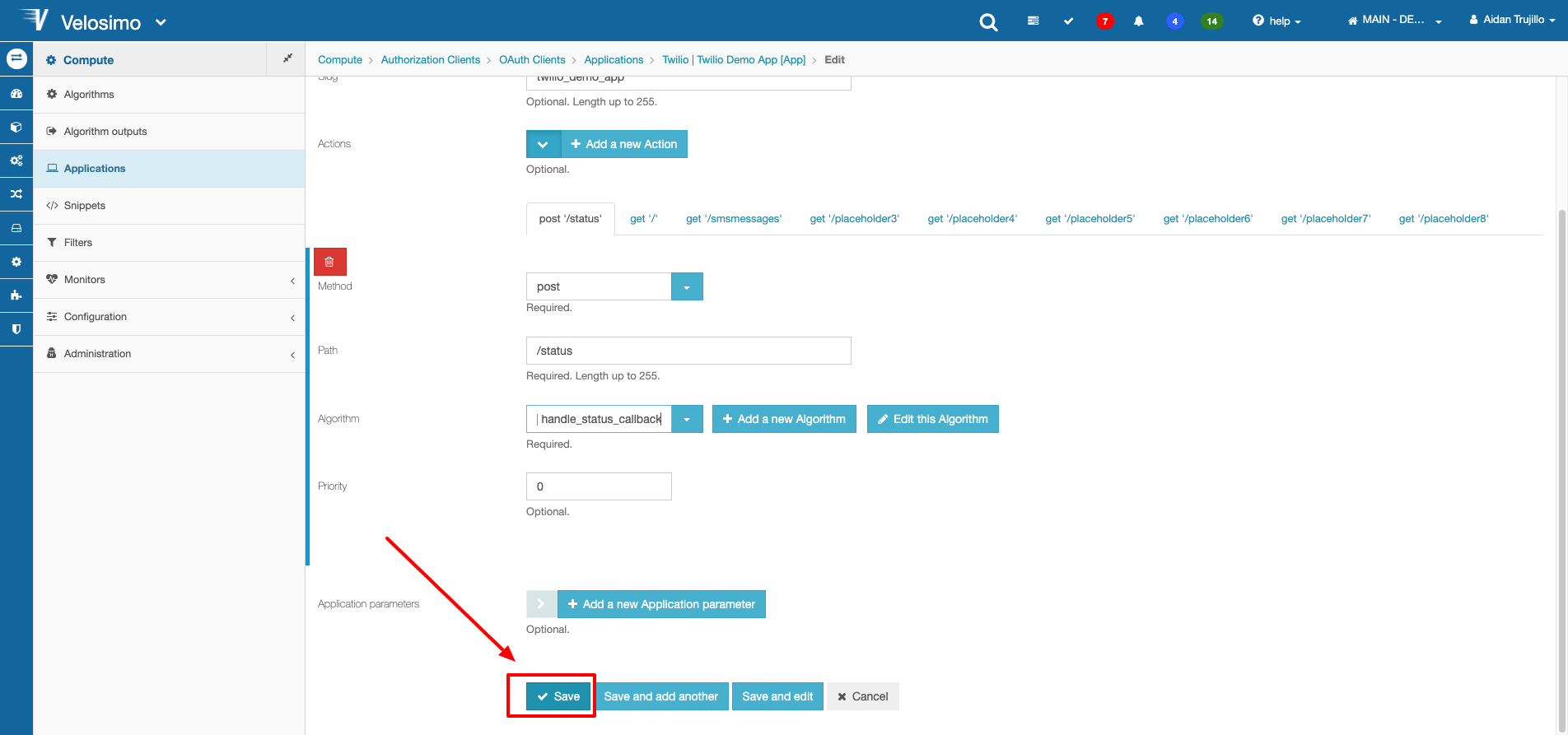Switch to get '/placeholder8' tab

[1444, 219]
